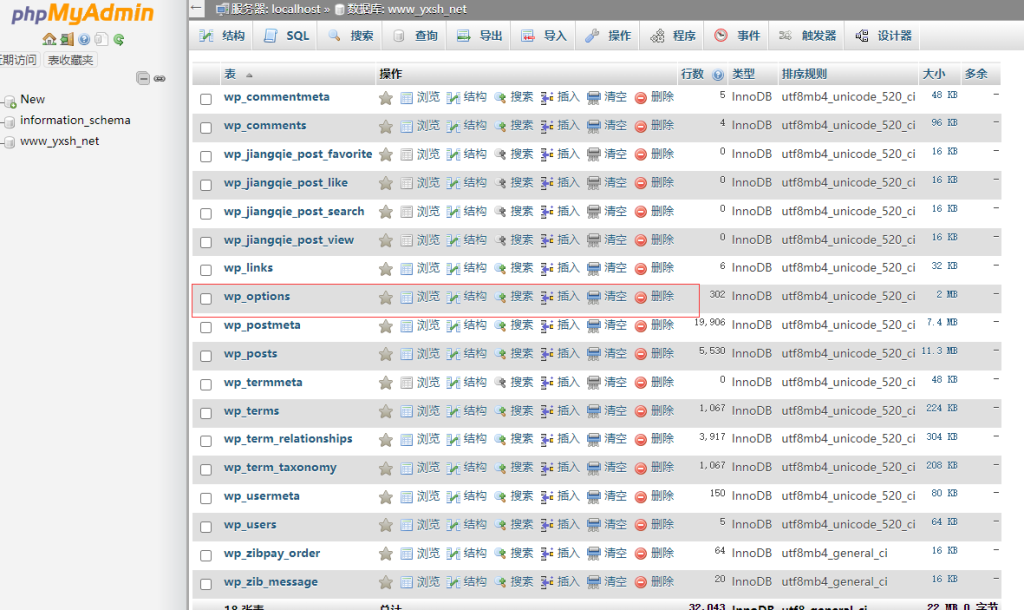1024x610 pixels.
Task: Favorite wp_options table using star icon
Action: pyautogui.click(x=385, y=297)
